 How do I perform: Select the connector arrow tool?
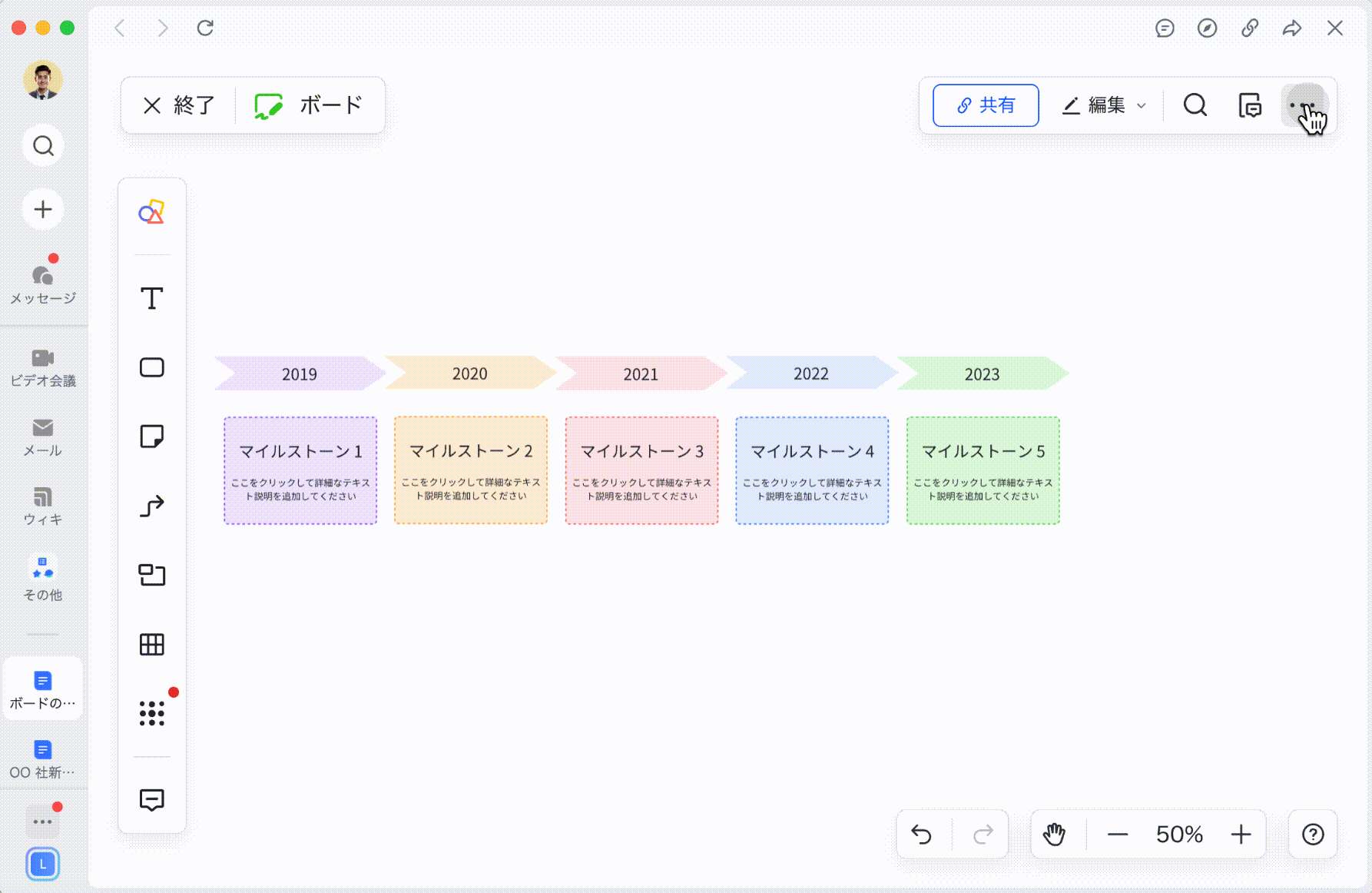pos(151,506)
